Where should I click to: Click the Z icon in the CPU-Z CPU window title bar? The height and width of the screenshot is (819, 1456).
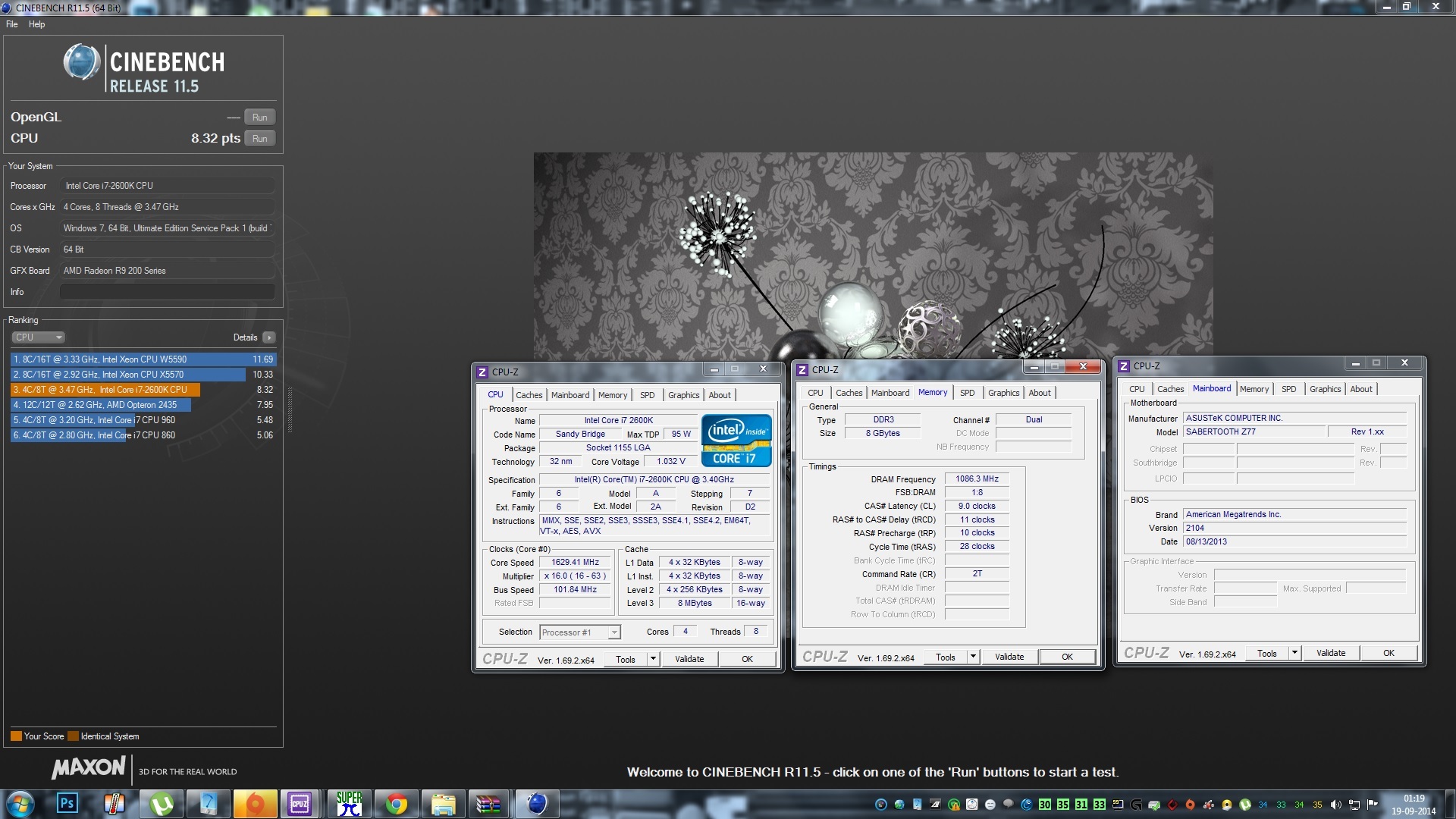click(x=482, y=372)
